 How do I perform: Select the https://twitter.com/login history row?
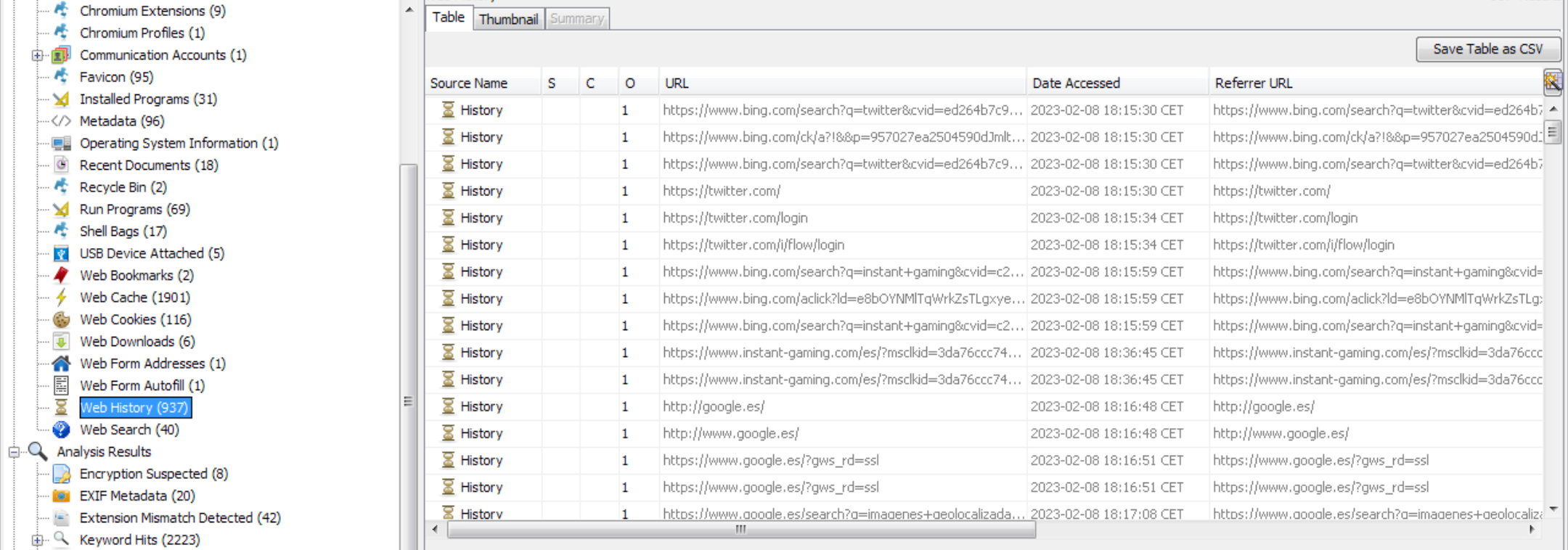735,218
